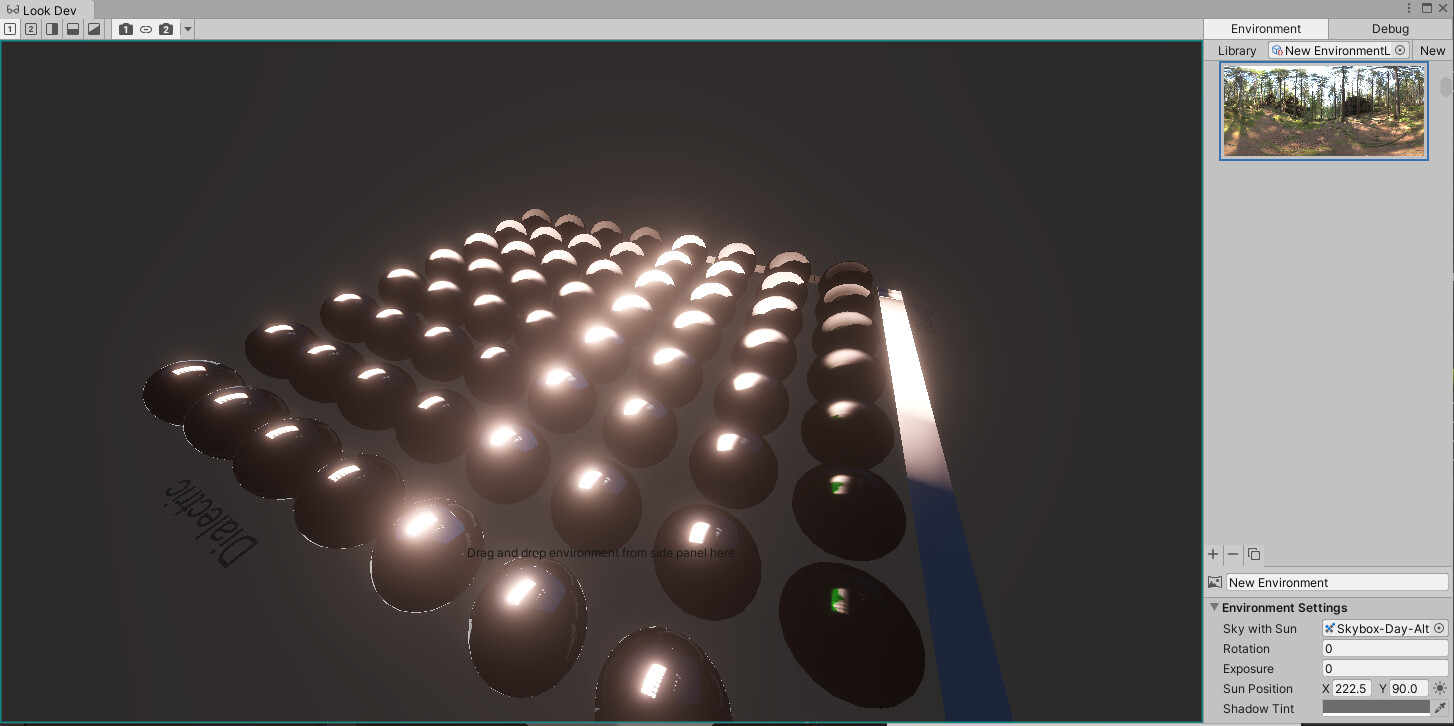
Task: Select single view 2 mode
Action: [30, 29]
